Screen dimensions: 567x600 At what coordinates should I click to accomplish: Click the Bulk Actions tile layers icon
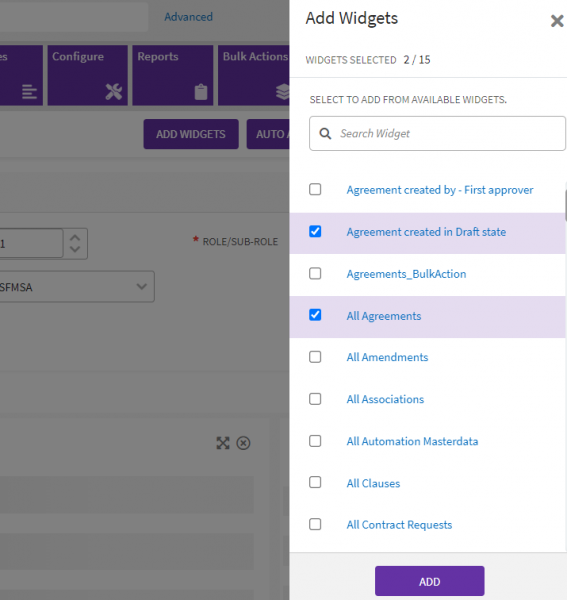coord(283,92)
